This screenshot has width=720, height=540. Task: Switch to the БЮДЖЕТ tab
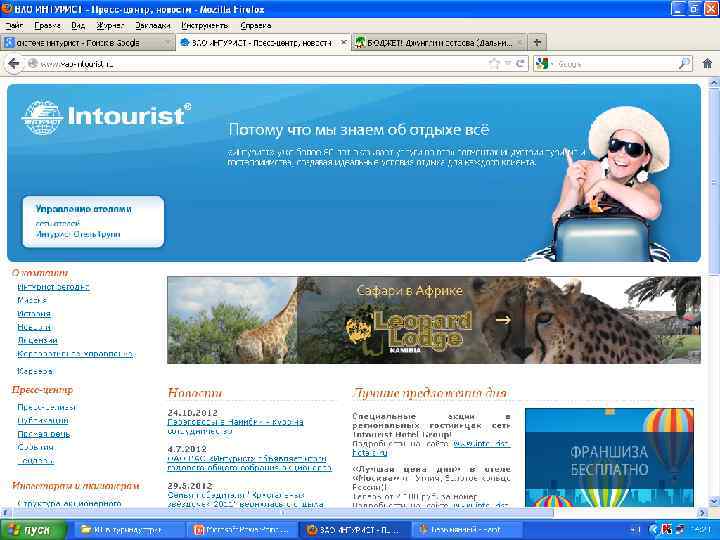tap(439, 42)
